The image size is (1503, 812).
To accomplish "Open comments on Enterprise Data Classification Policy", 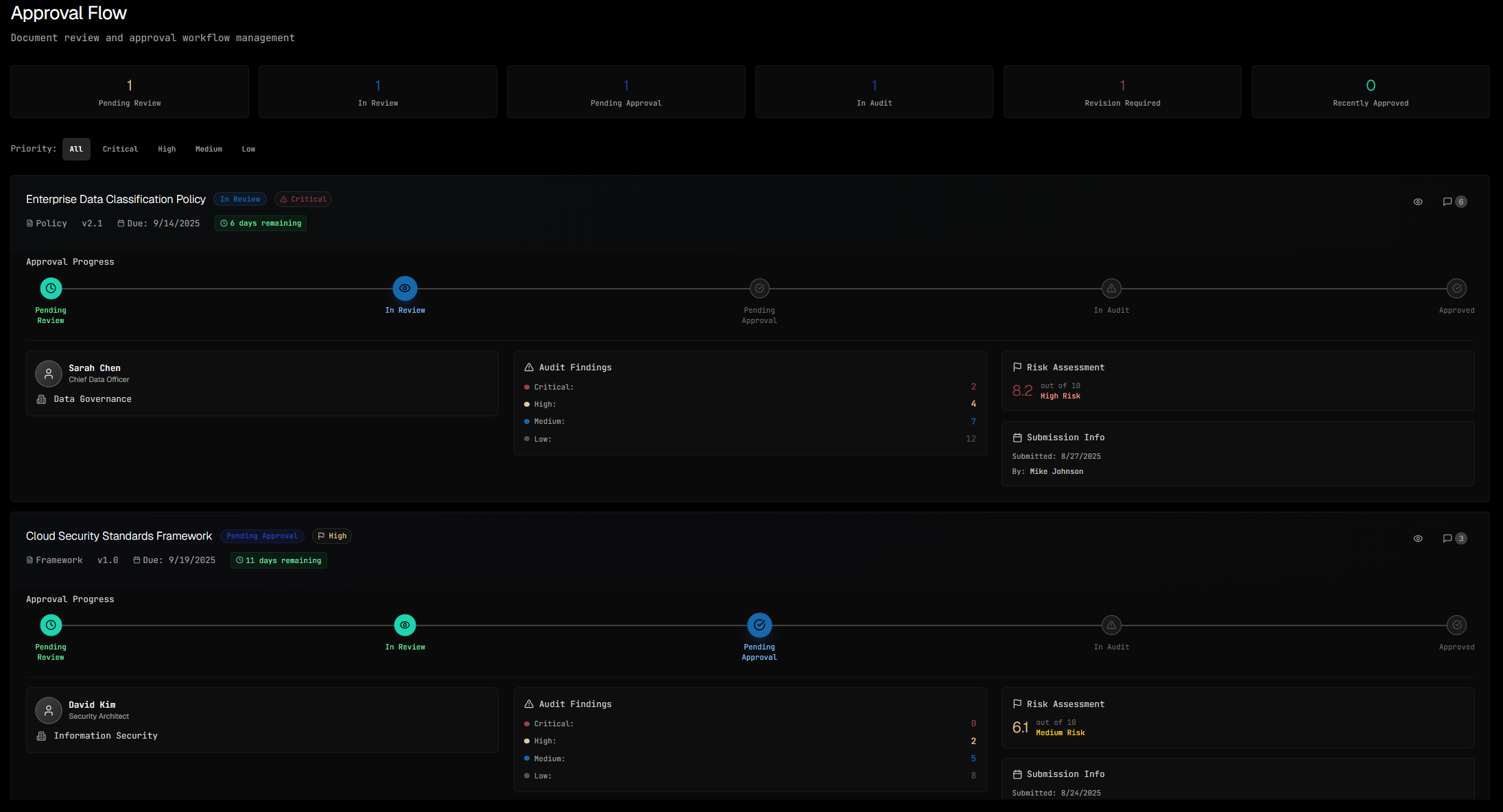I will point(1447,201).
